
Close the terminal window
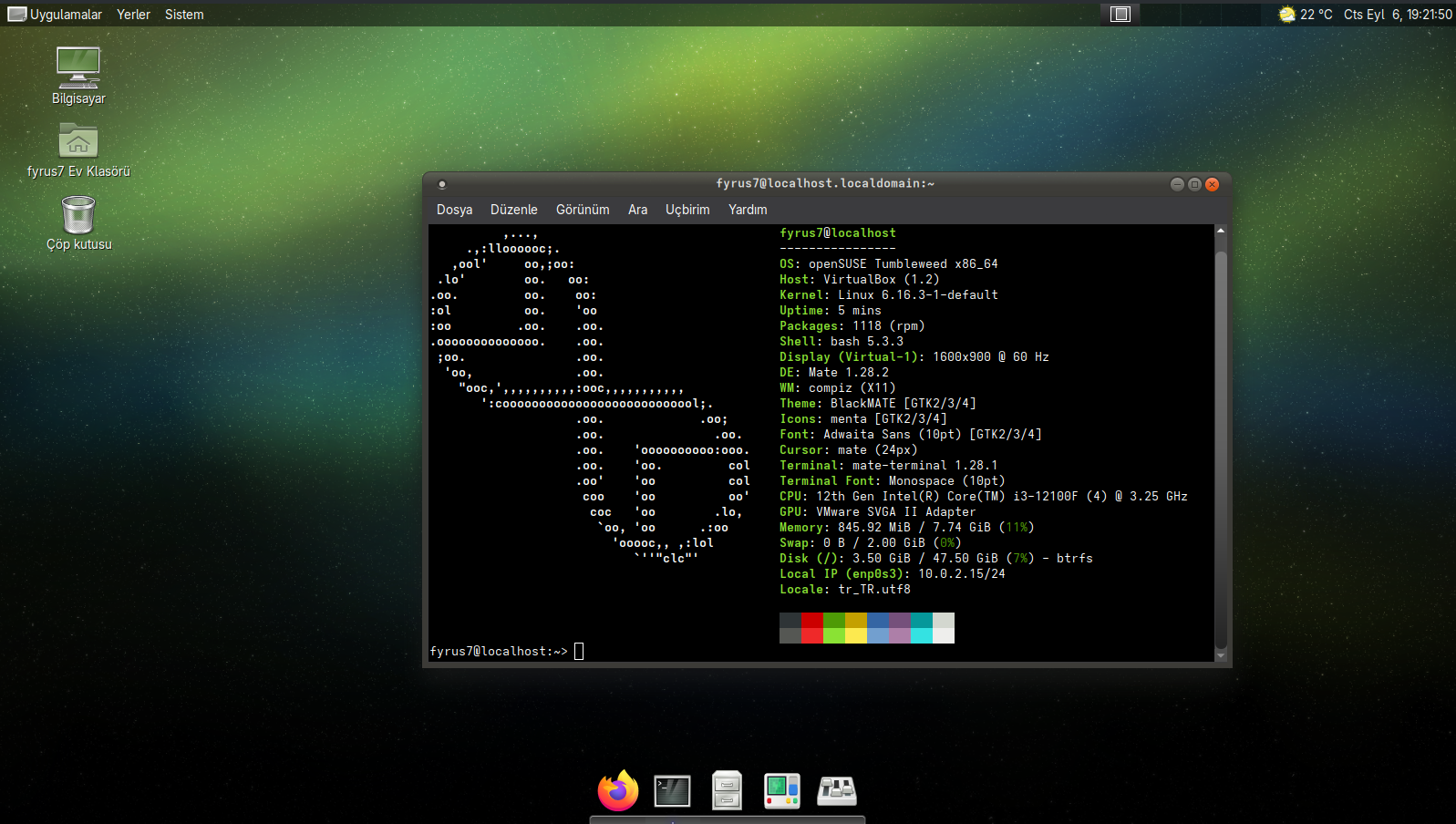(x=1212, y=184)
